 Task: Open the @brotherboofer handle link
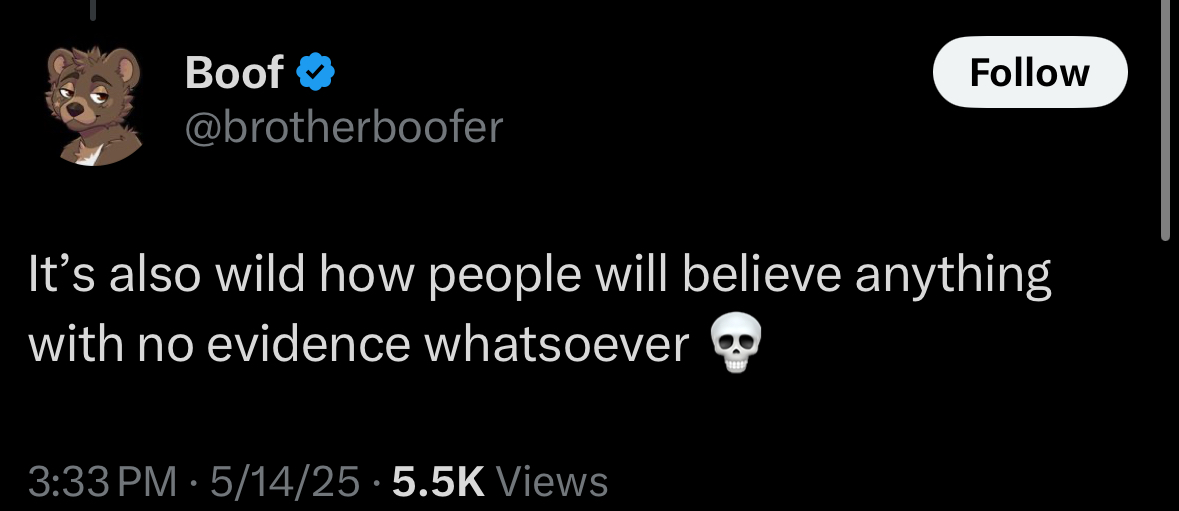click(344, 127)
